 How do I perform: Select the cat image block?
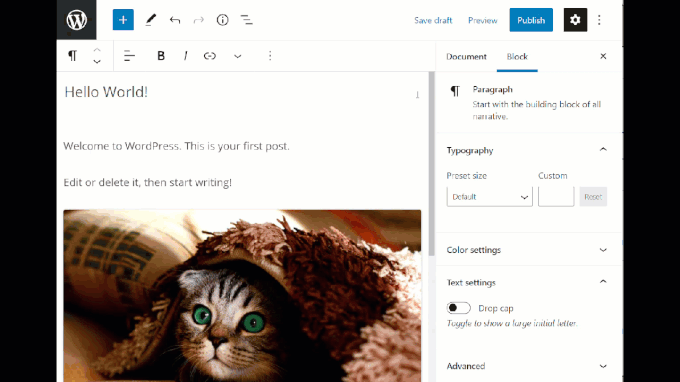pyautogui.click(x=242, y=296)
